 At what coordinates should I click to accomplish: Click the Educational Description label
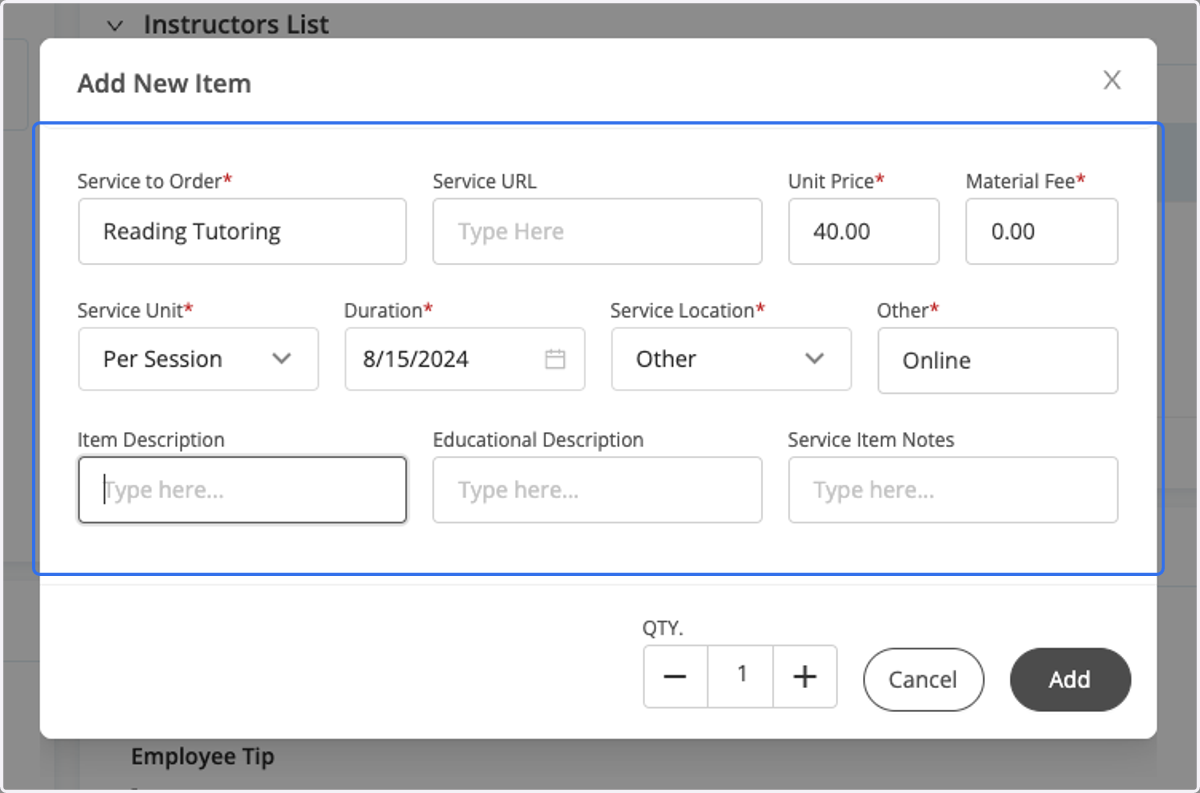pos(538,440)
